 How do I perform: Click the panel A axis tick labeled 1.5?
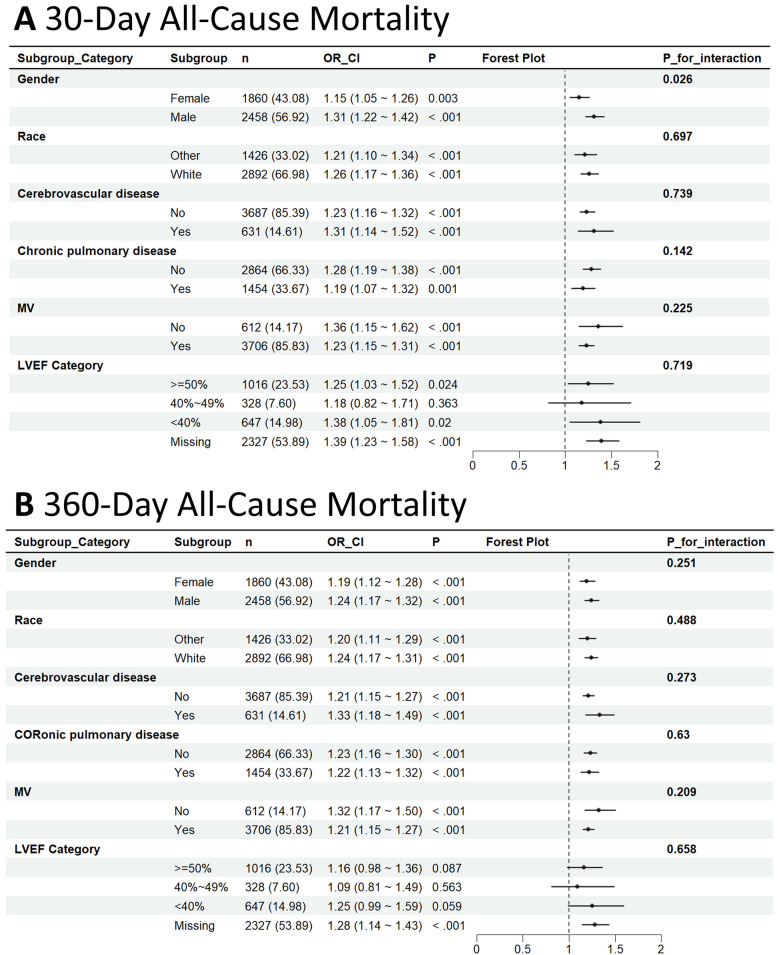612,465
